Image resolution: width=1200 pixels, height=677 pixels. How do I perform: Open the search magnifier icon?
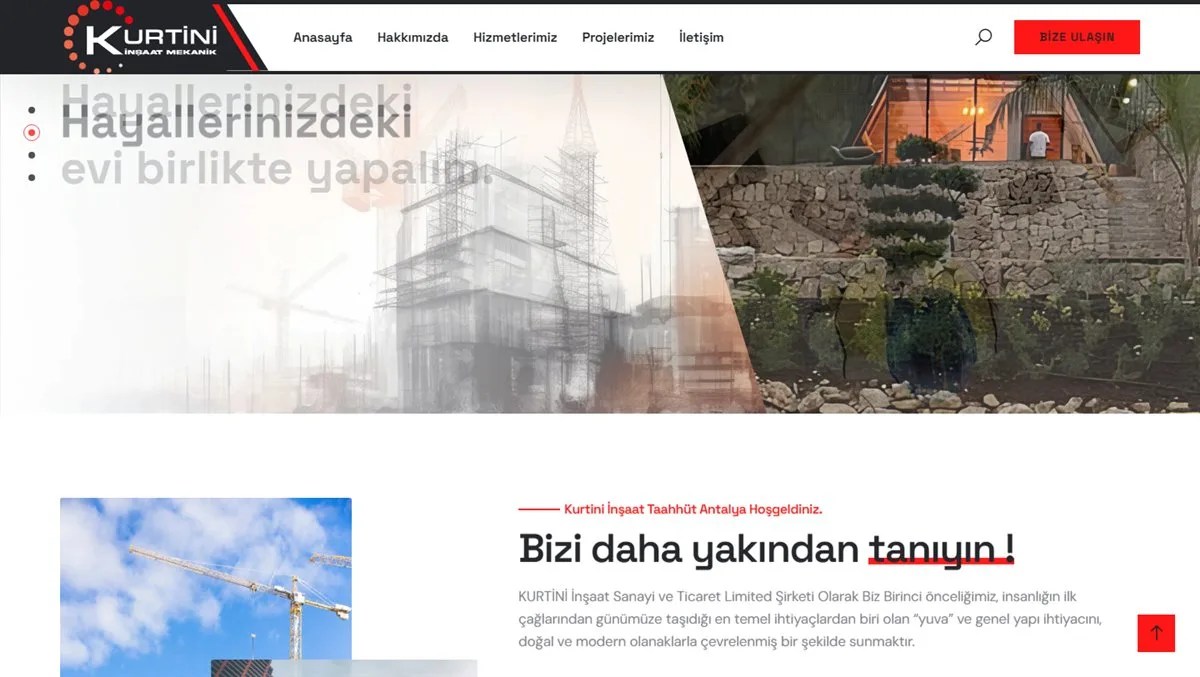point(984,37)
